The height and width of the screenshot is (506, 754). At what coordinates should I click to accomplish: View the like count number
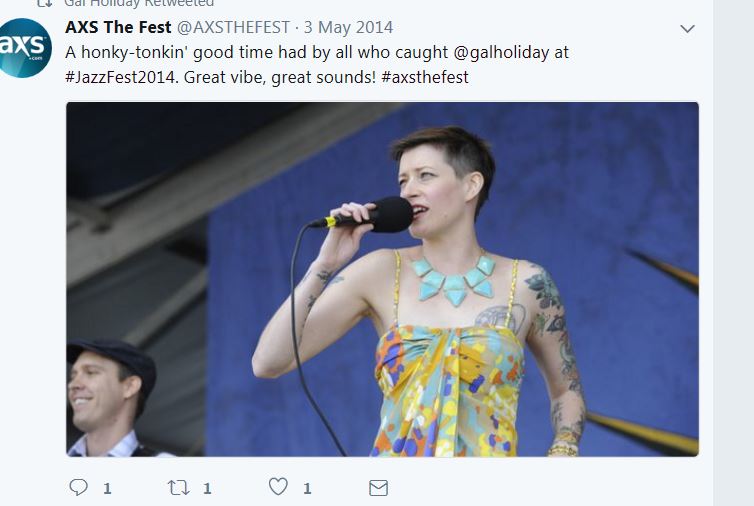click(307, 489)
